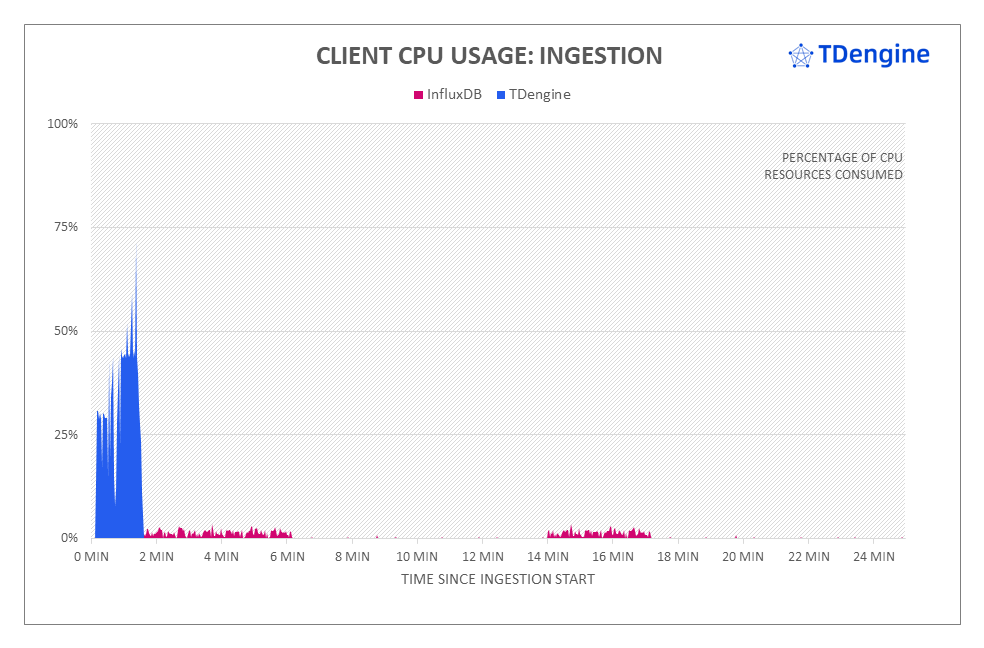The height and width of the screenshot is (648, 984).
Task: Click the pink InfluxDB series near 4 MIN
Action: point(222,533)
